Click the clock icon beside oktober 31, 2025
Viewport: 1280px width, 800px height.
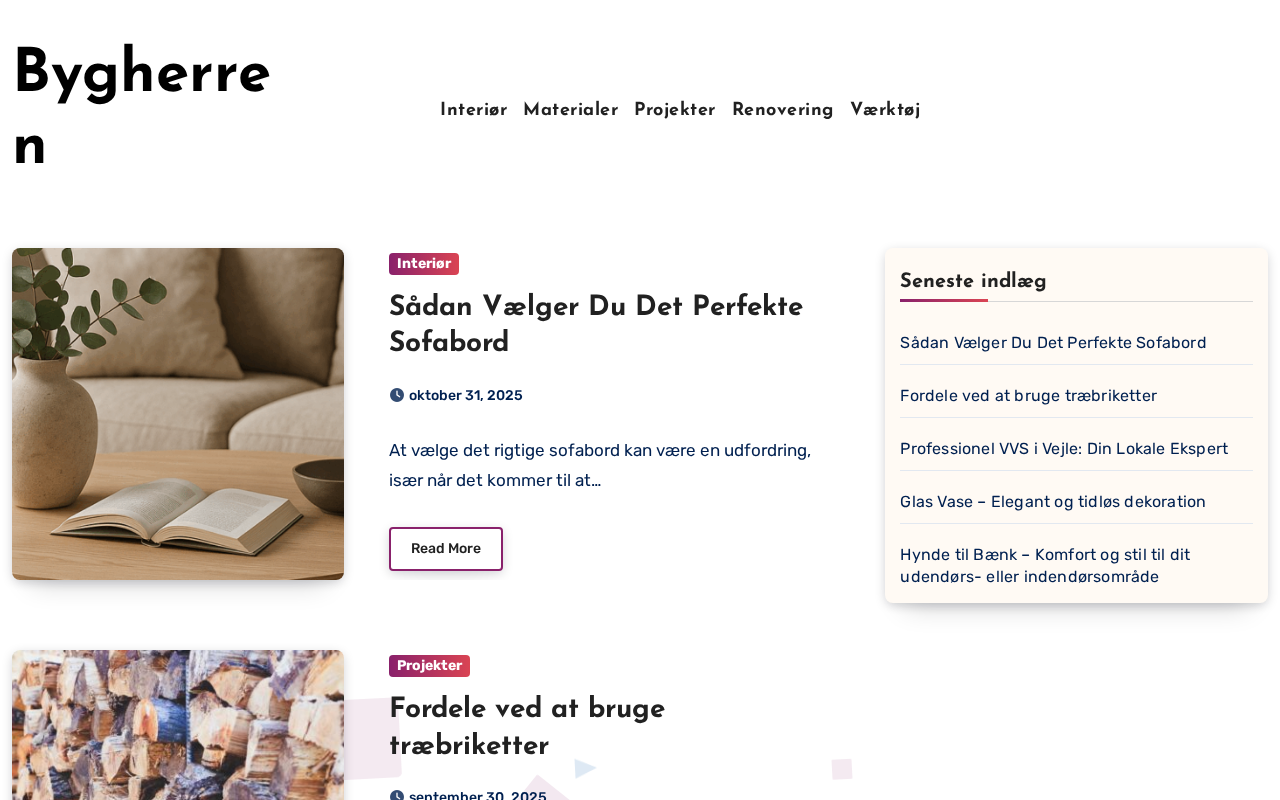coord(397,395)
